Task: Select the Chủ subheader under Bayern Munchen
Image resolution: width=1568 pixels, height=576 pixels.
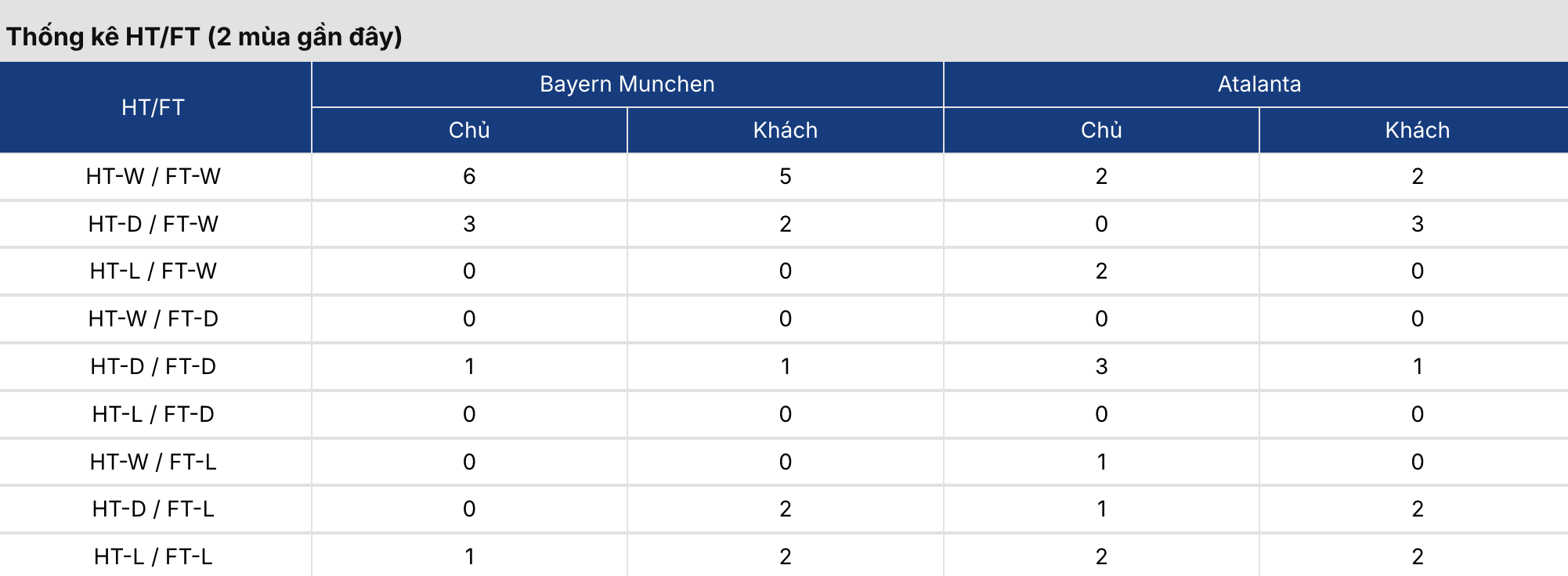Action: (469, 130)
